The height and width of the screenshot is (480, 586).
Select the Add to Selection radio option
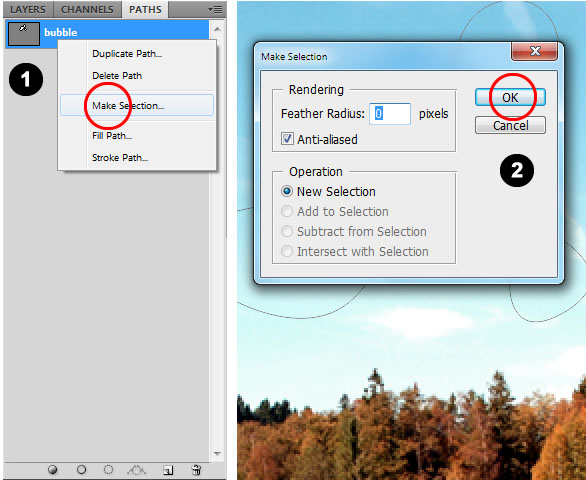287,212
